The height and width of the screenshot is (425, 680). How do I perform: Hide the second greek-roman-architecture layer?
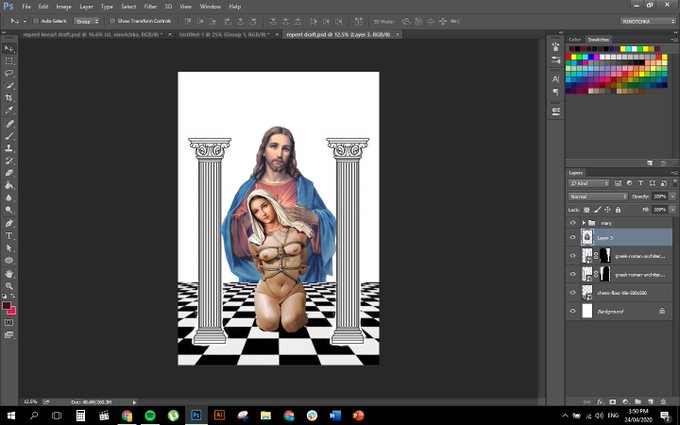[572, 274]
